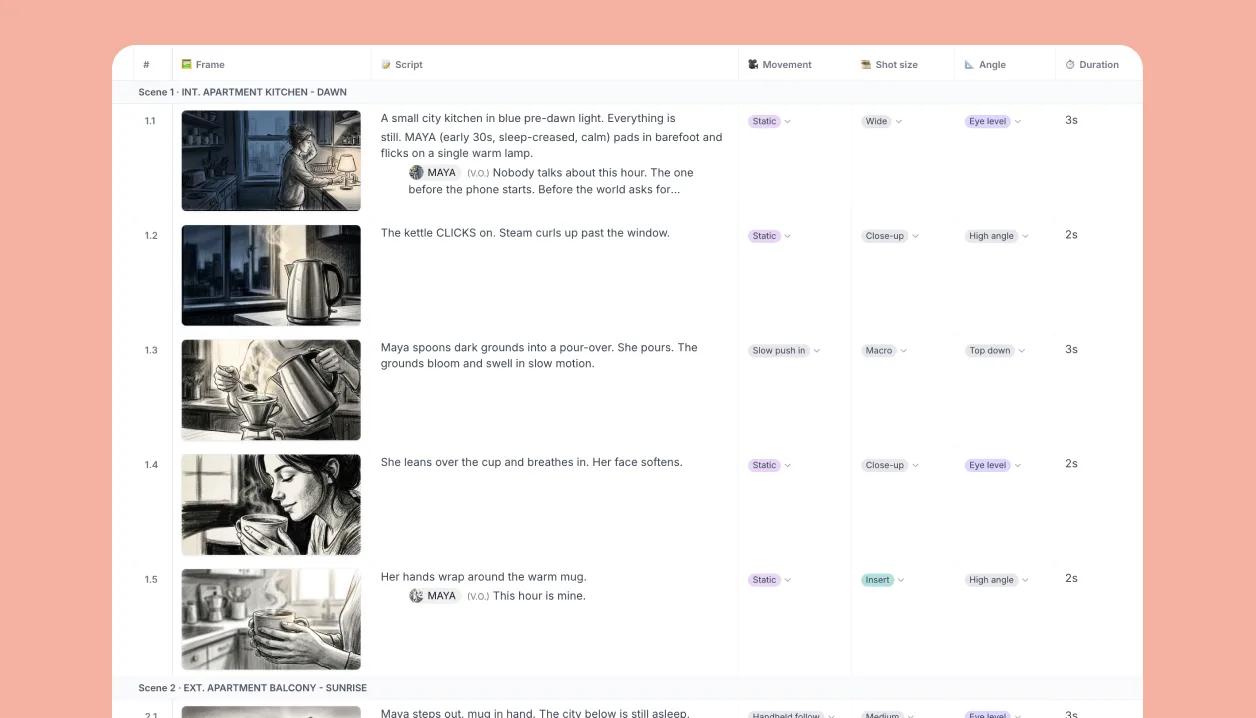Open Movement dropdown for shot 1.1
The height and width of the screenshot is (718, 1256).
pyautogui.click(x=770, y=121)
